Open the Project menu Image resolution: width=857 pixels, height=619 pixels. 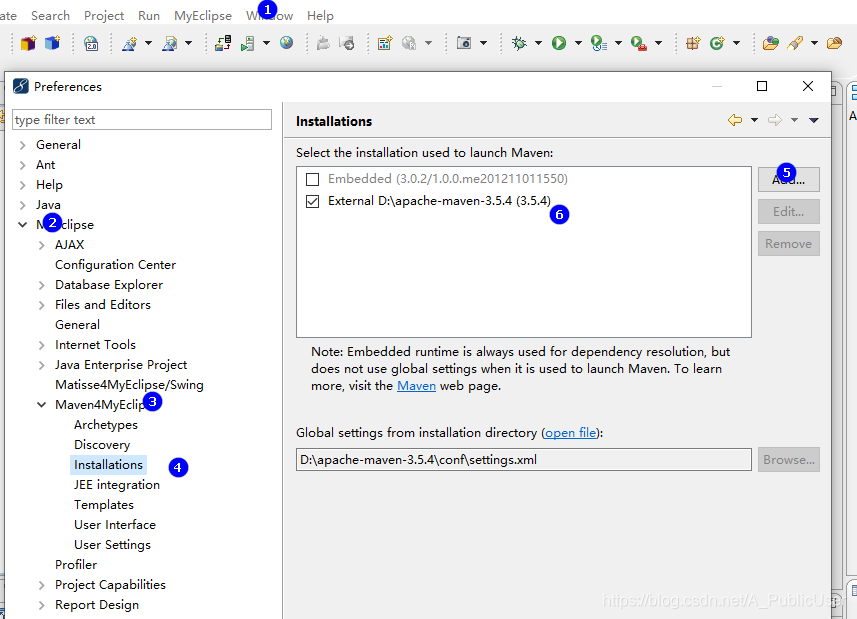tap(104, 16)
